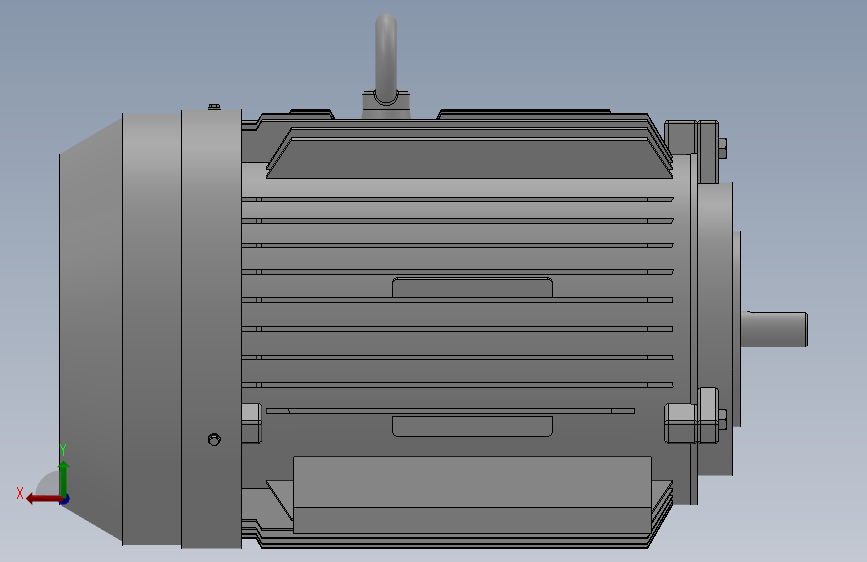Click the green Y axis arrow of the triad

coord(64,478)
